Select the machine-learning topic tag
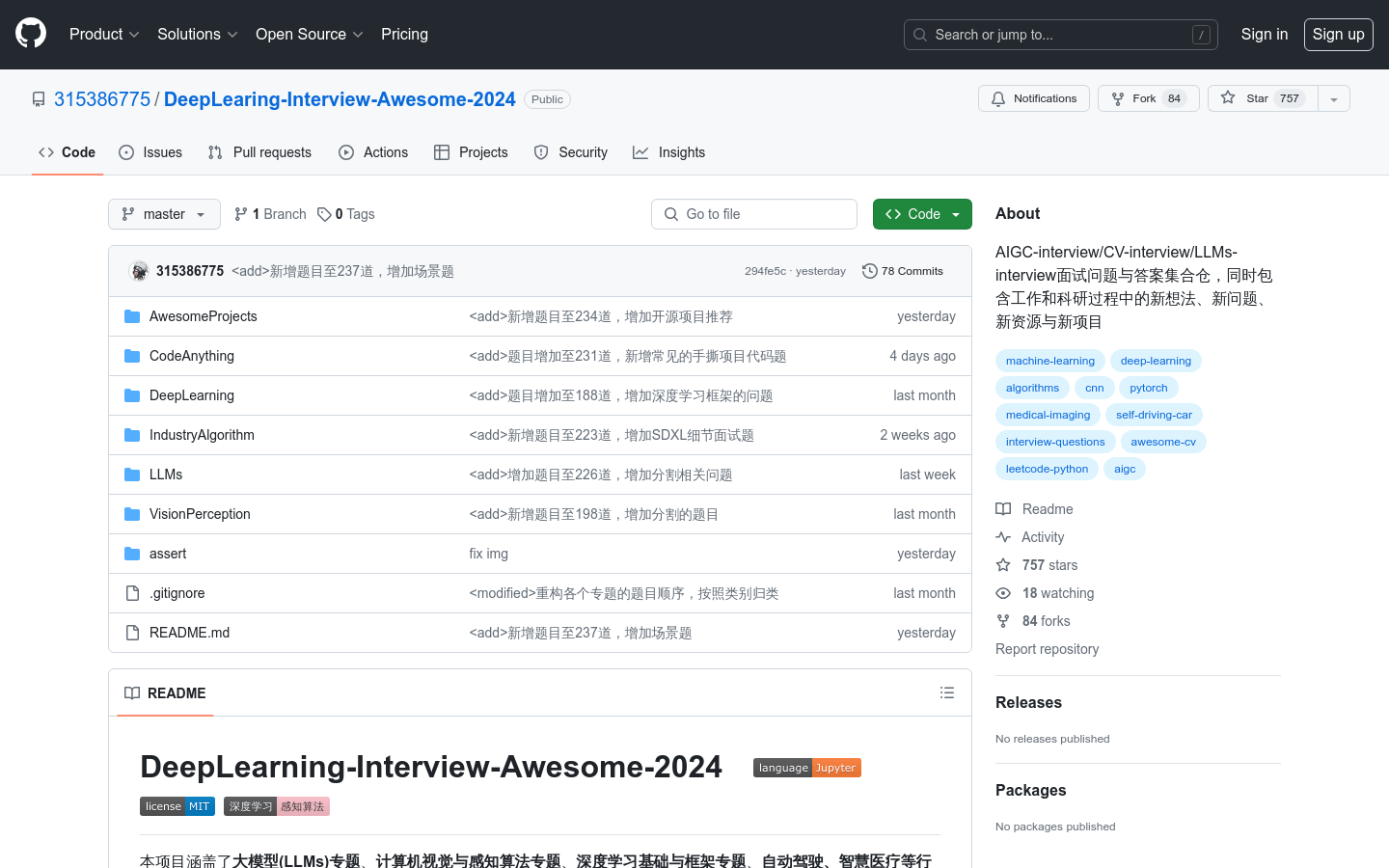1389x868 pixels. coord(1049,361)
